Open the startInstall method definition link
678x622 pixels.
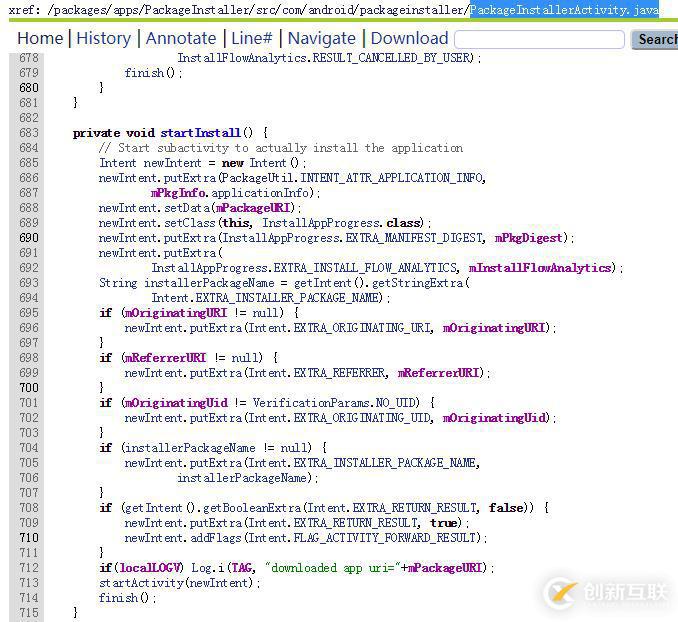(200, 133)
